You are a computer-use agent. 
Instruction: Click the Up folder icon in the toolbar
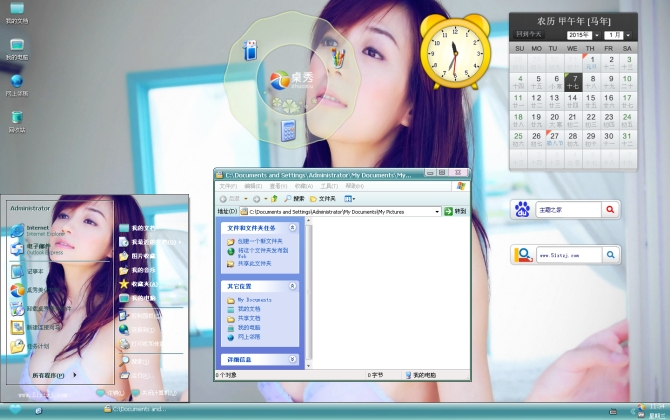pos(274,199)
